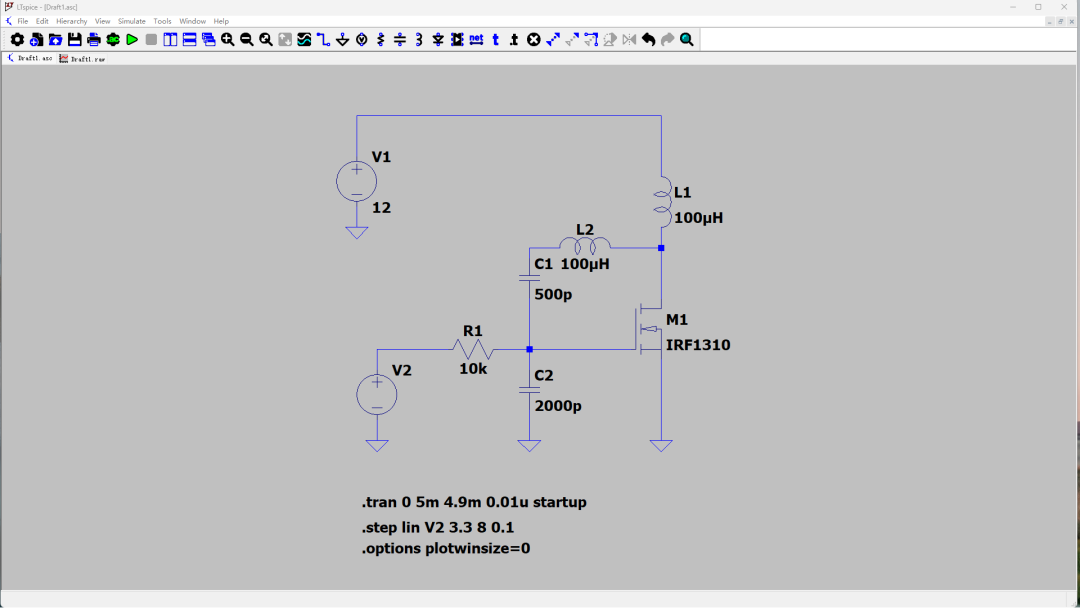Open the Edit menu
The height and width of the screenshot is (608, 1080).
(x=42, y=21)
